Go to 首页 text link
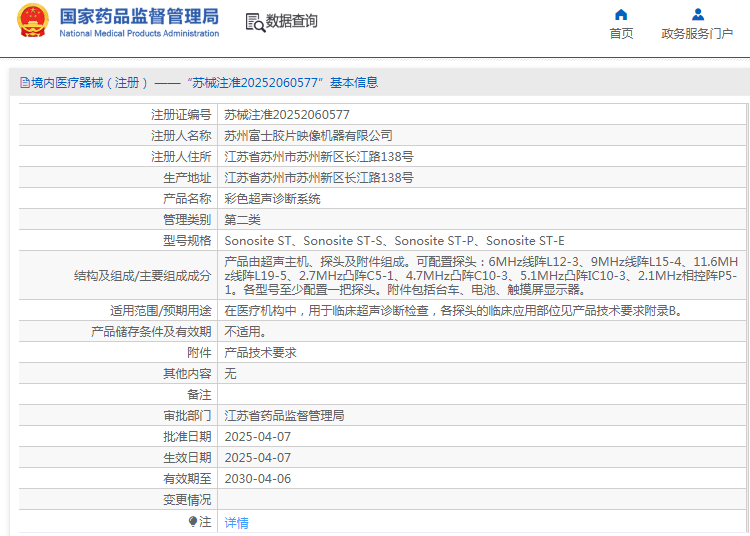This screenshot has height=536, width=750. [621, 33]
